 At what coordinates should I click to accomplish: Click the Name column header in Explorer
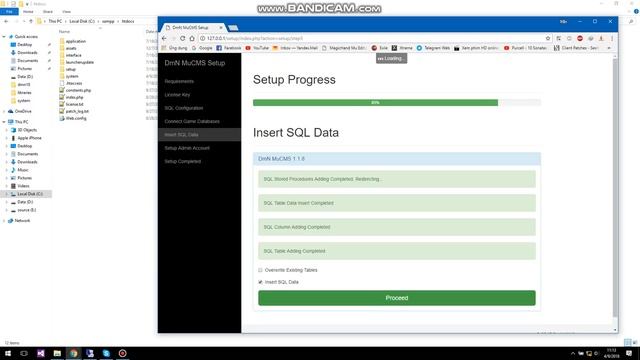click(64, 31)
